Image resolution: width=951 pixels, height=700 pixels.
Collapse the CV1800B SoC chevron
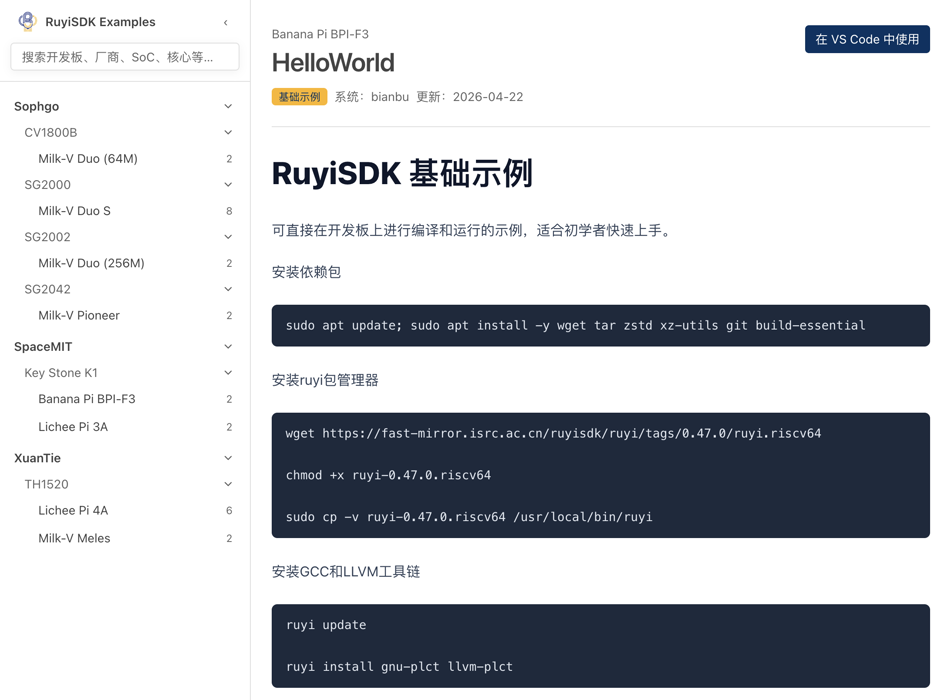point(228,132)
